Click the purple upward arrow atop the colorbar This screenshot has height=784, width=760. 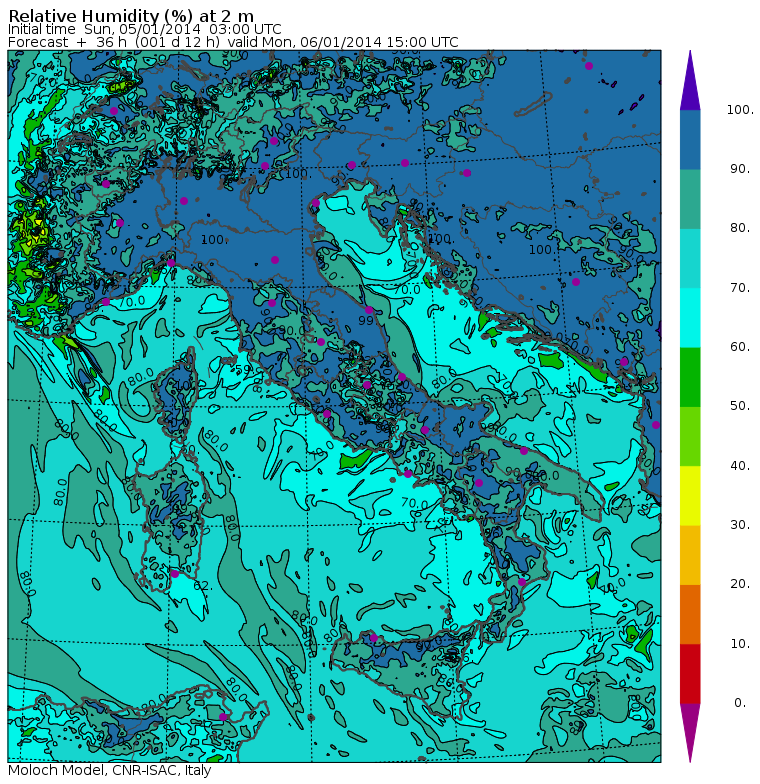click(x=690, y=80)
